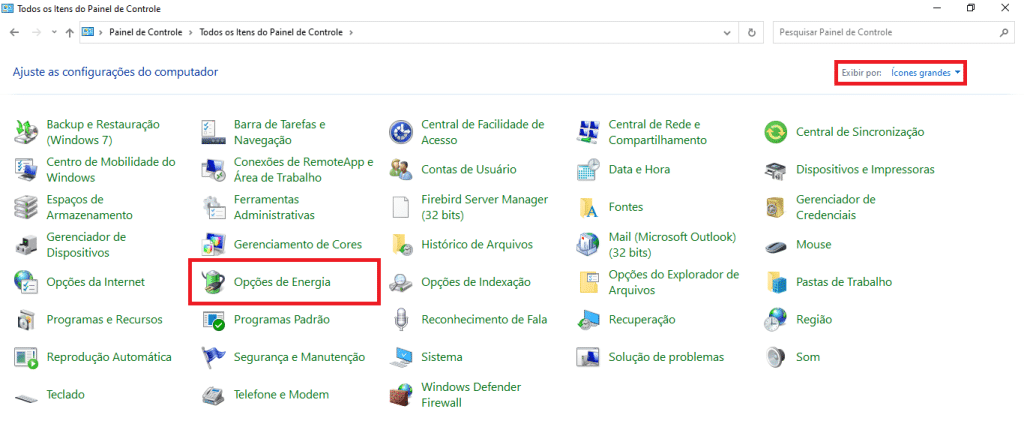Open the Opções de Energia battery icon
This screenshot has width=1024, height=436.
[x=214, y=282]
